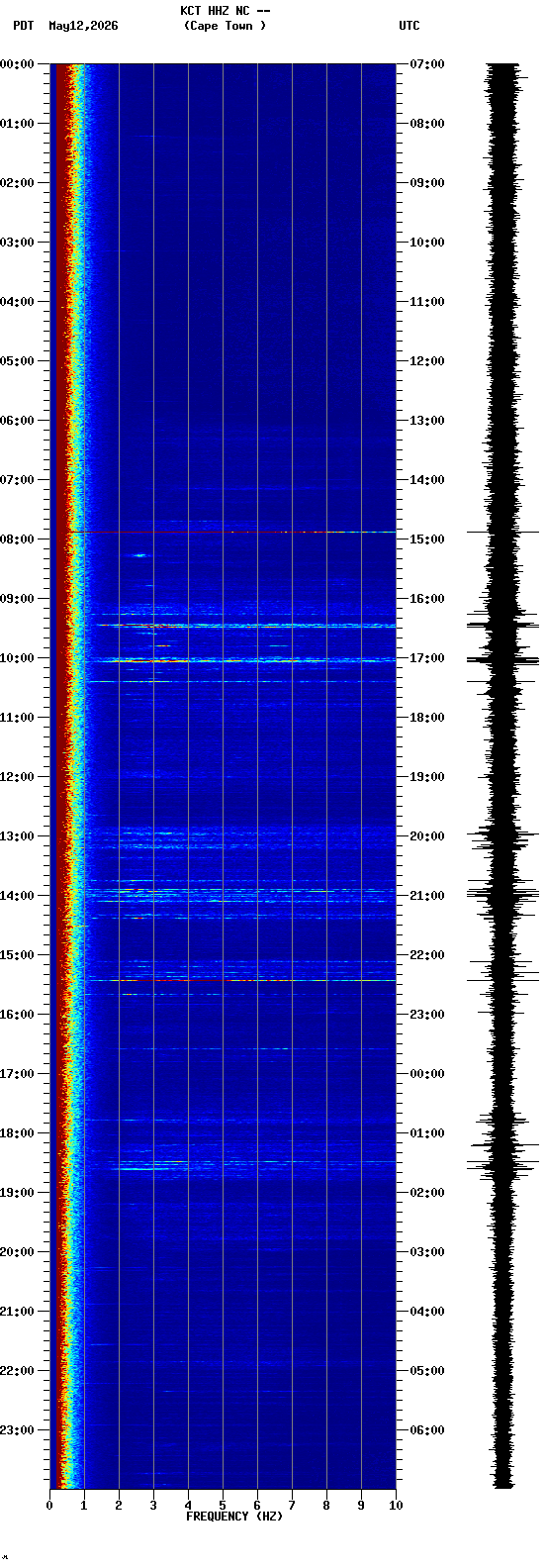Click the 16:00 UTC time label
The height and width of the screenshot is (1568, 546).
coord(427,599)
